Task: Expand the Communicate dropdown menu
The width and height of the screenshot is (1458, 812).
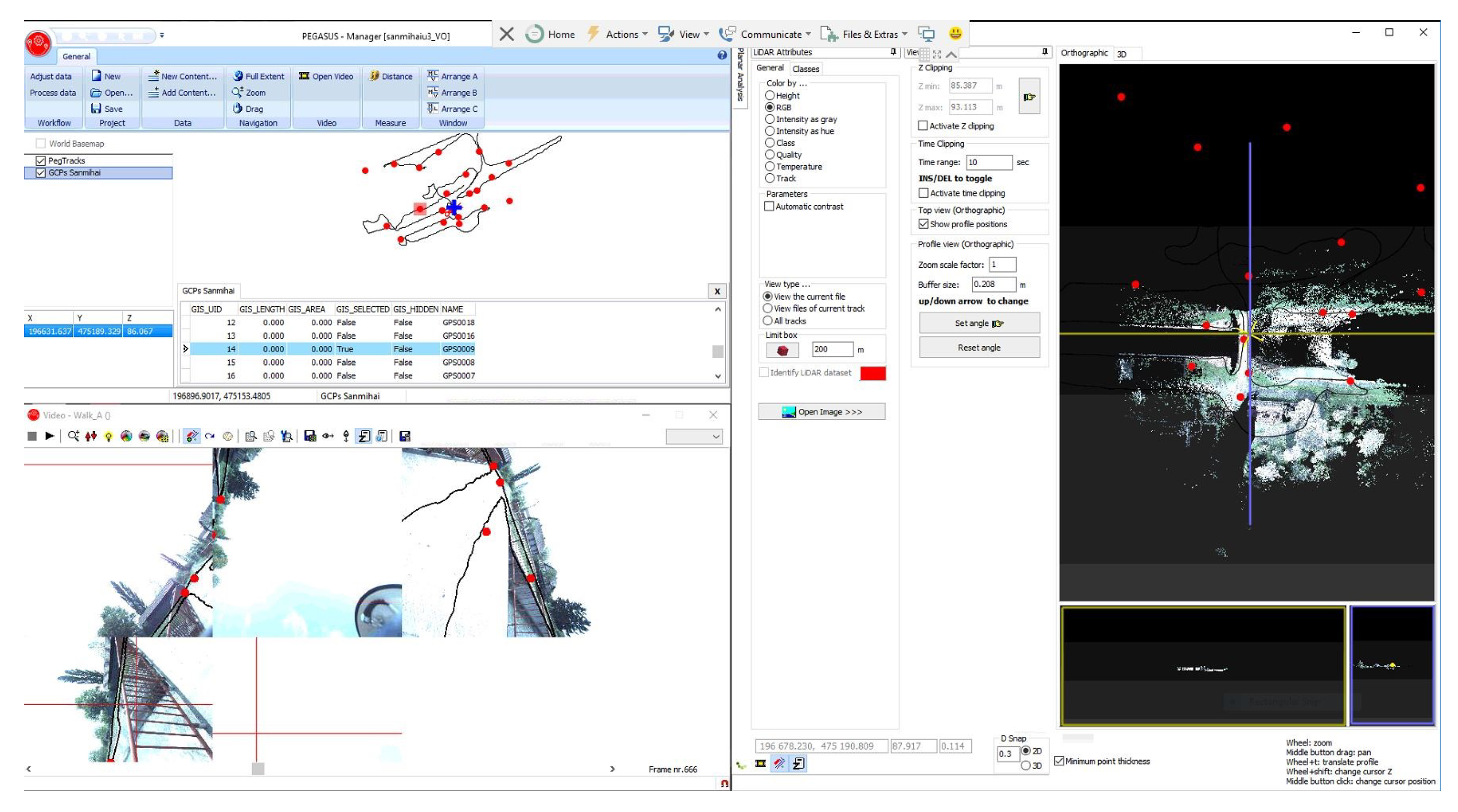Action: (x=764, y=34)
